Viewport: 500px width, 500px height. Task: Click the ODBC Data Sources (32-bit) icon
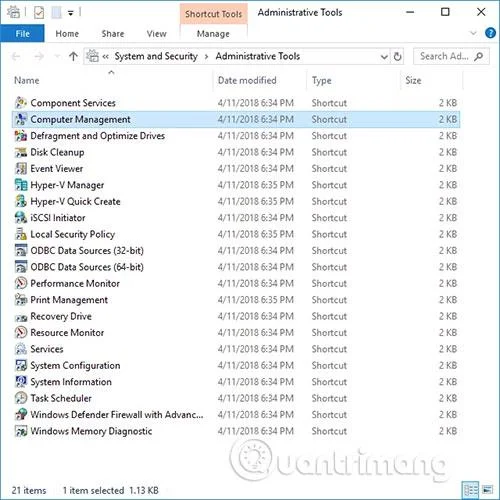[21, 250]
